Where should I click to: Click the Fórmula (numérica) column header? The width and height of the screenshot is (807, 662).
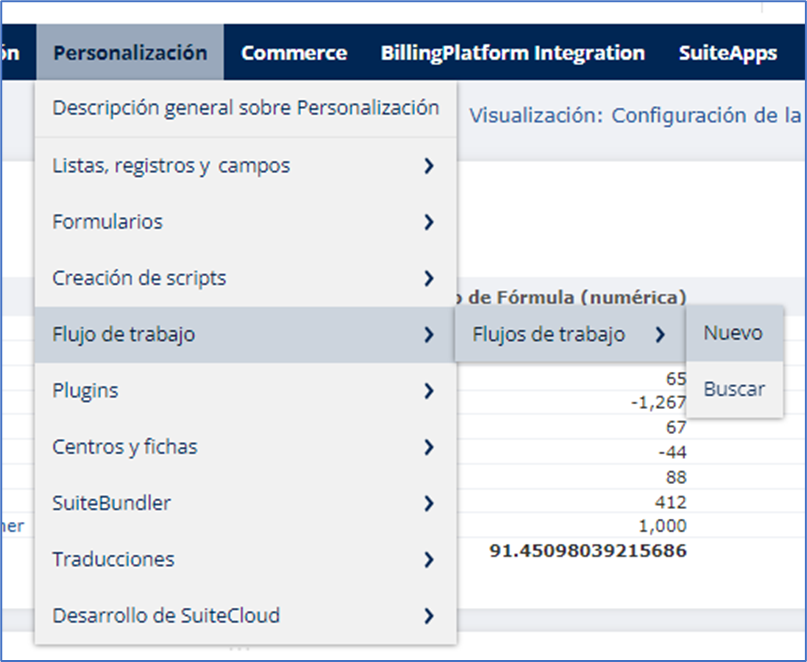click(572, 297)
